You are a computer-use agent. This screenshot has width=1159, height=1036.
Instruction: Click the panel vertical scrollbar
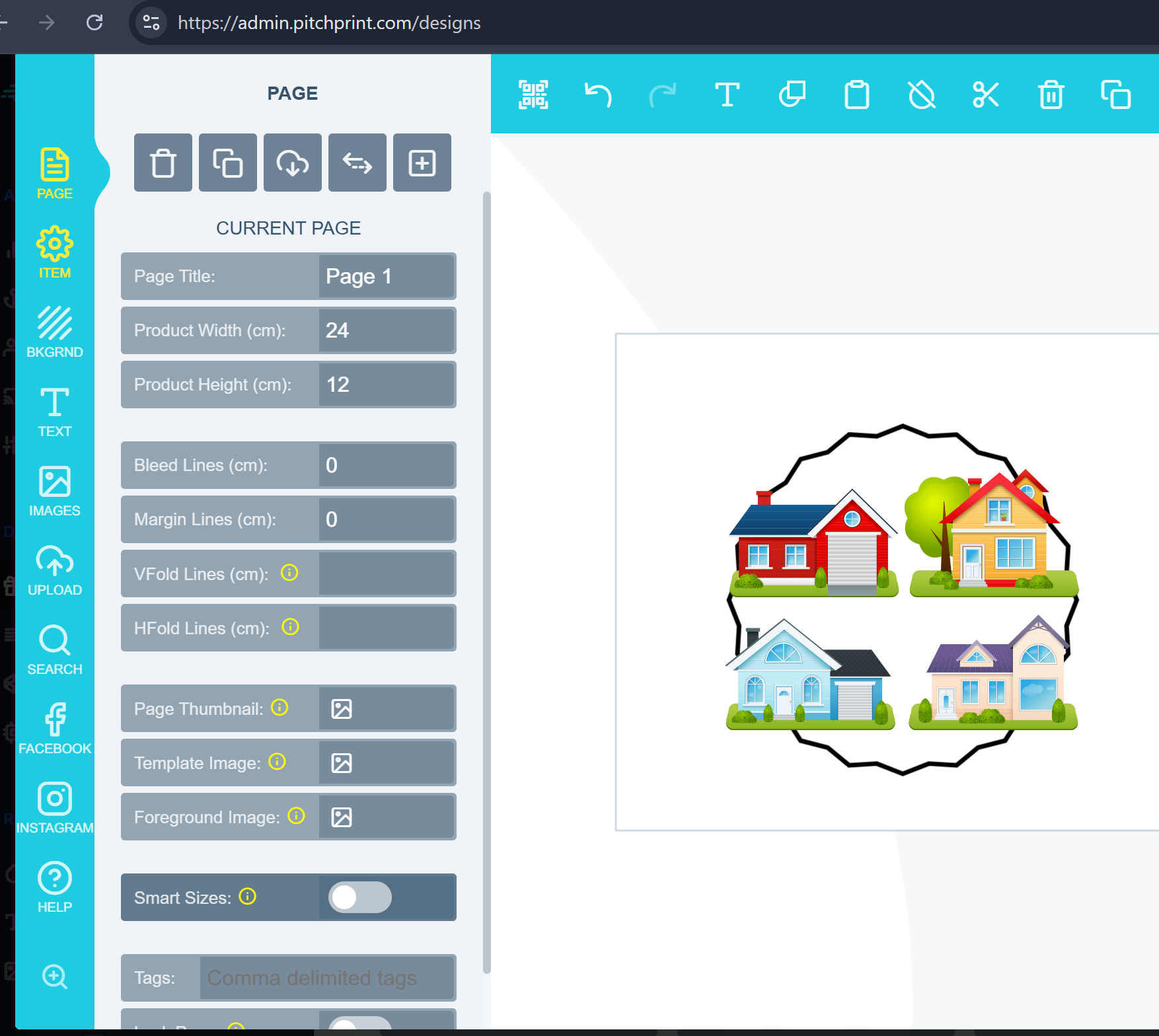click(x=487, y=581)
